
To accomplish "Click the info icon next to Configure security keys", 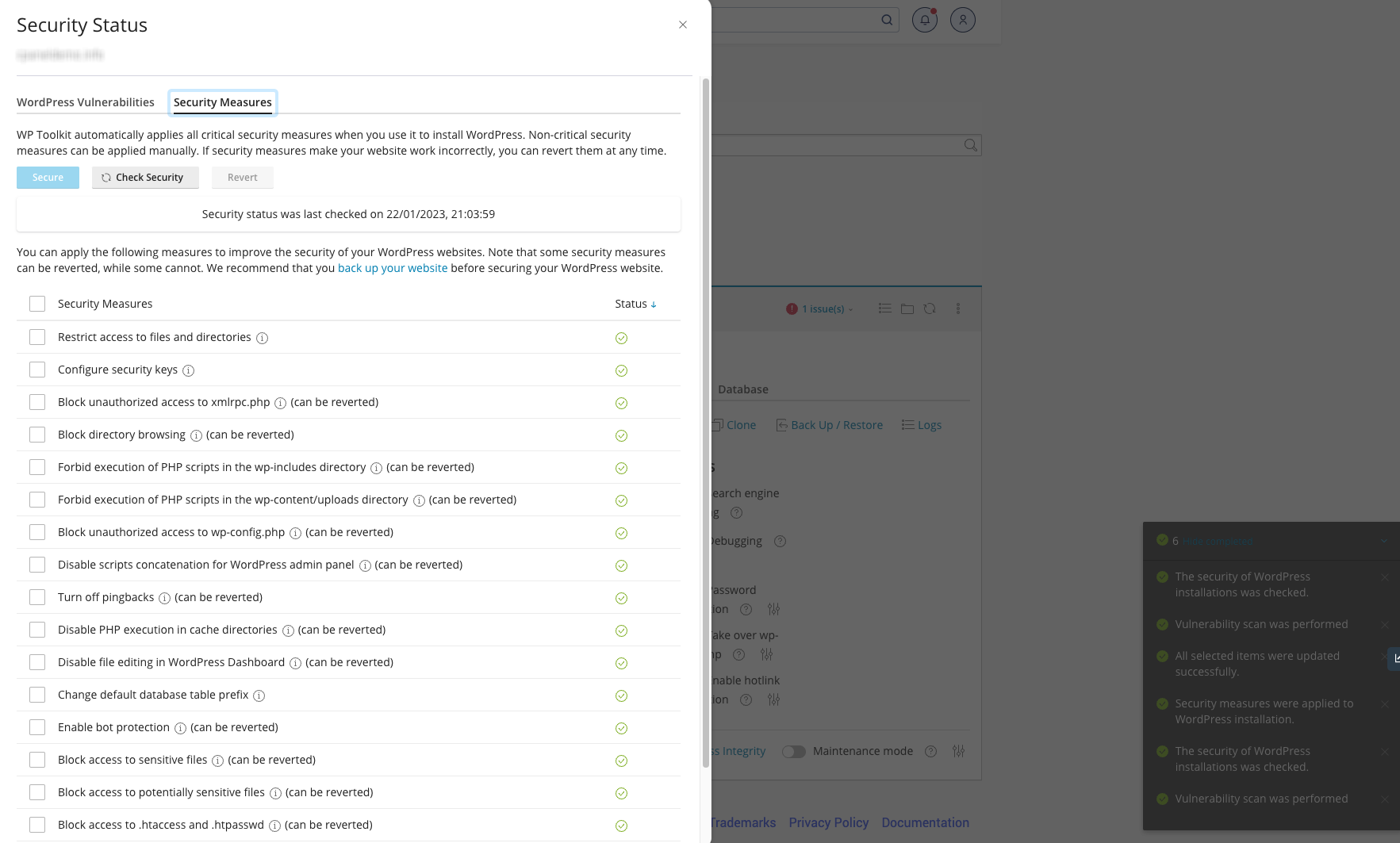I will [188, 370].
